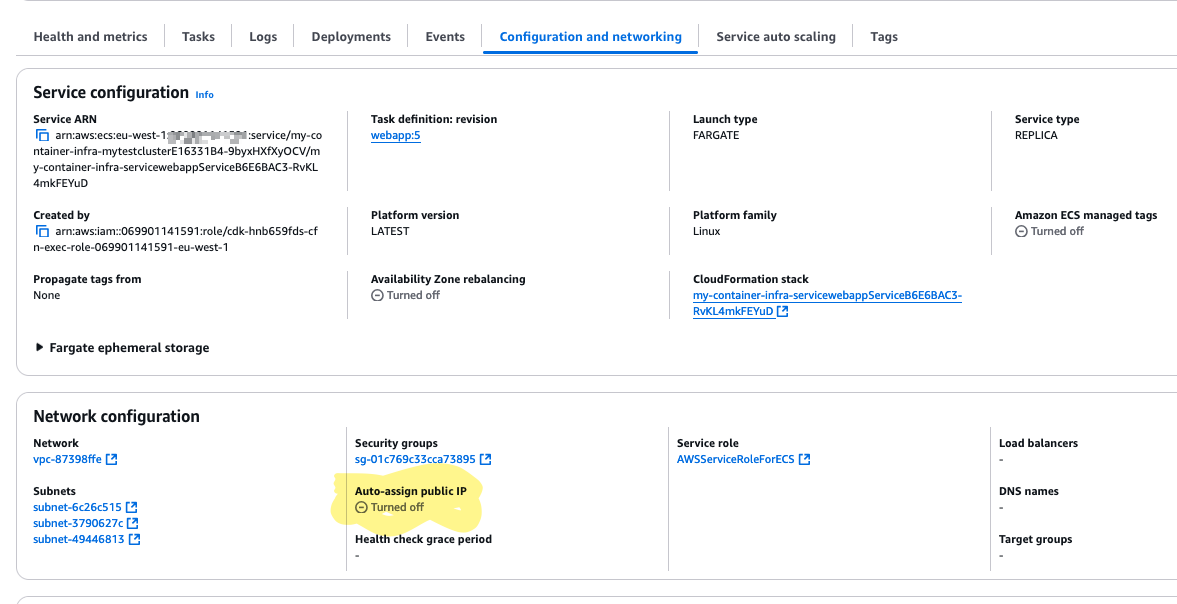This screenshot has height=604, width=1177.
Task: Click Availability Zone rebalancing turned off status
Action: (405, 295)
